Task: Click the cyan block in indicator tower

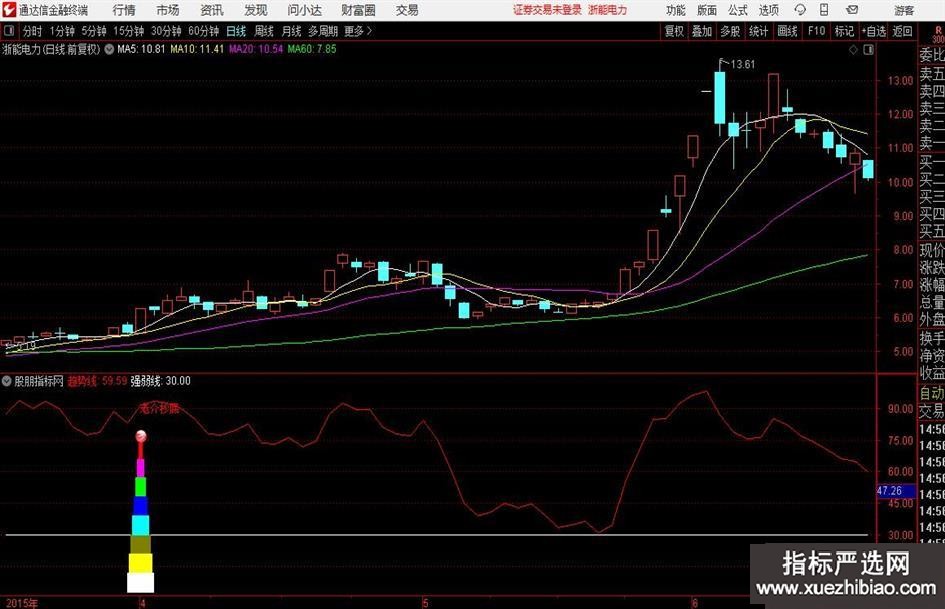Action: pyautogui.click(x=141, y=524)
